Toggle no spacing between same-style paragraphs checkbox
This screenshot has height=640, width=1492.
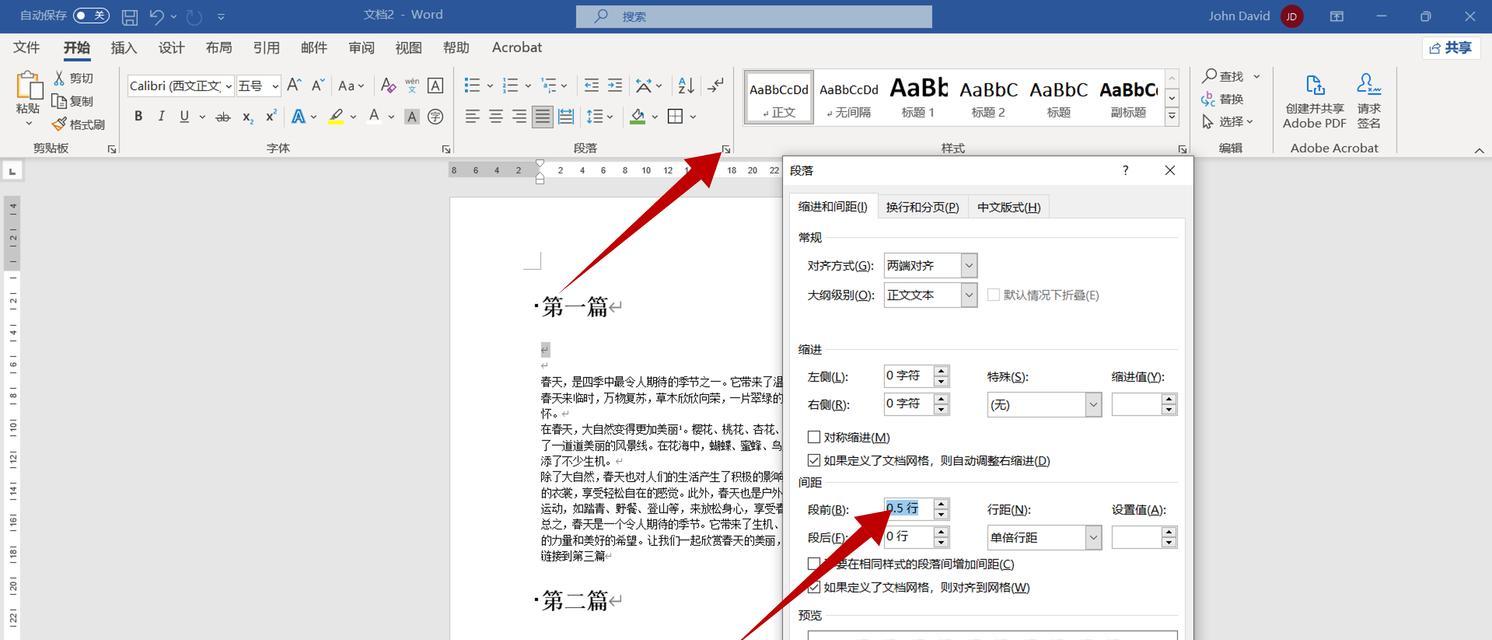point(814,564)
